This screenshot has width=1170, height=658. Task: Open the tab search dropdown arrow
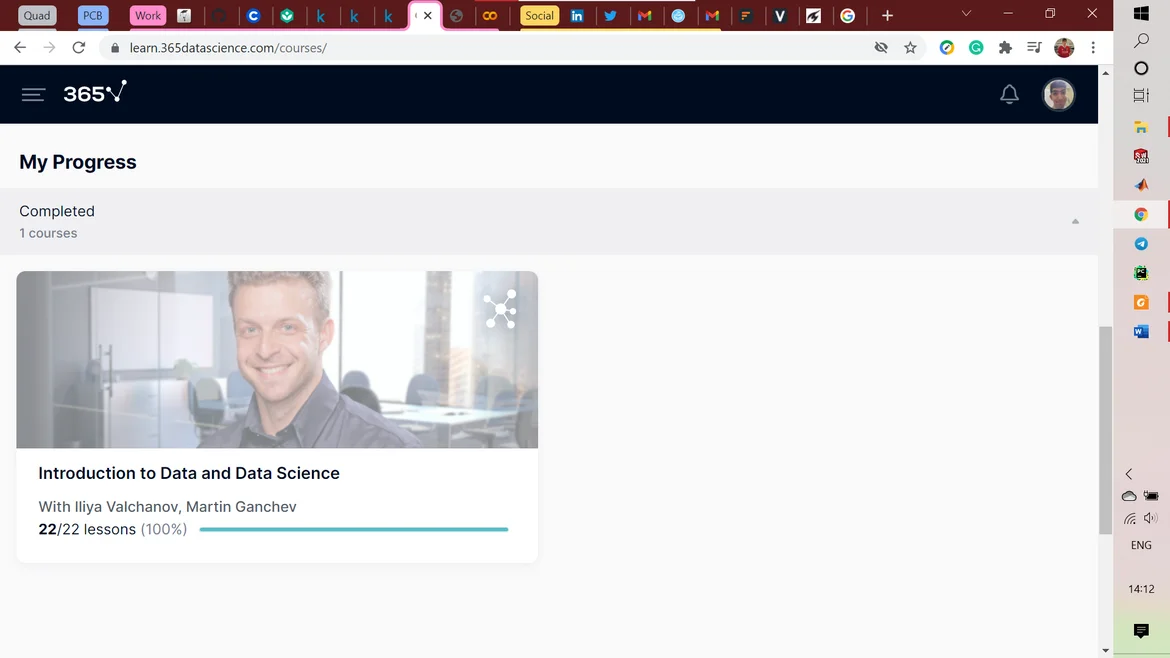point(965,15)
